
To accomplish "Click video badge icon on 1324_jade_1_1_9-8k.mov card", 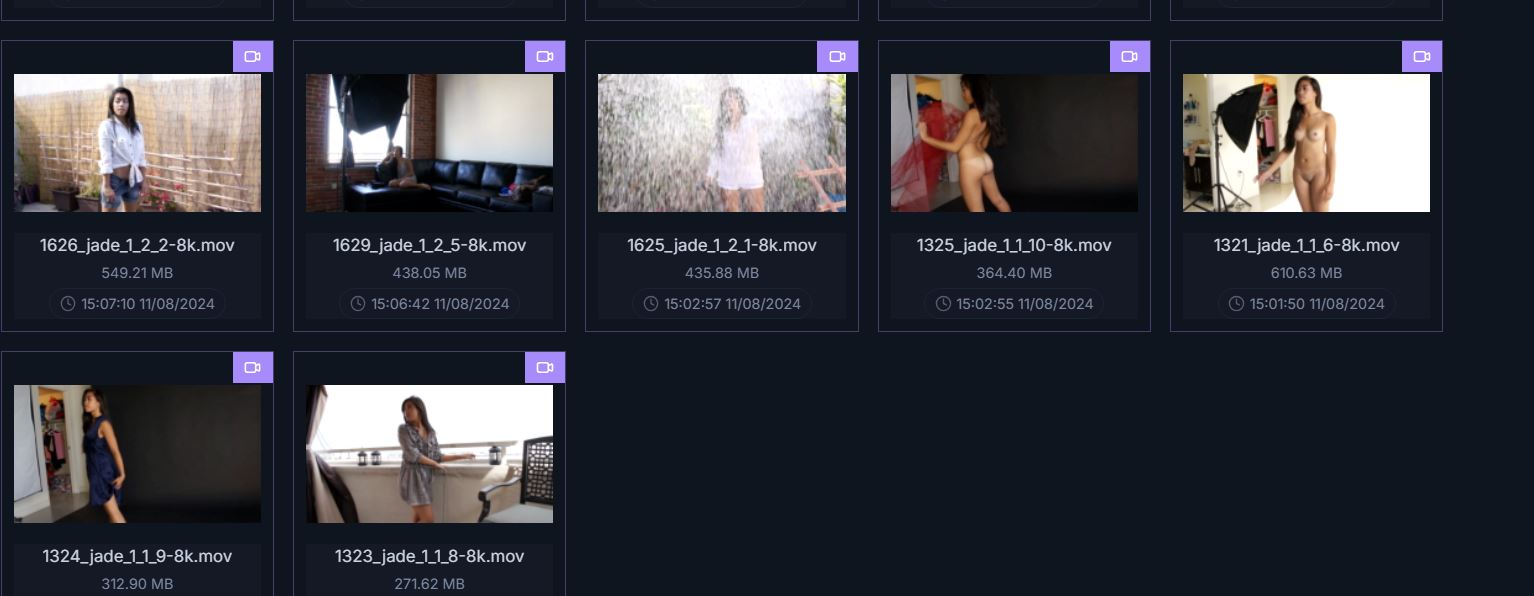I will coord(253,368).
